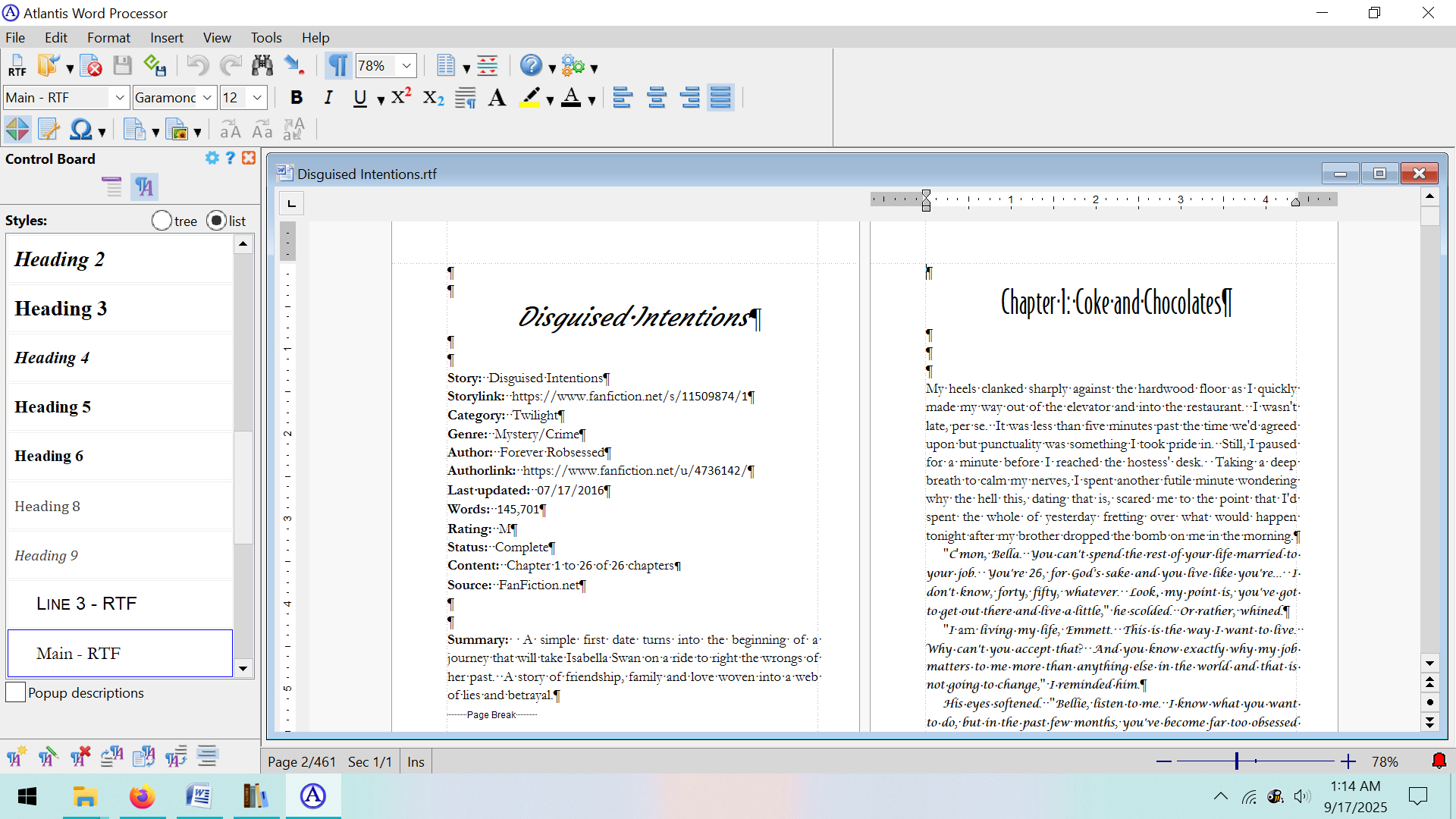The width and height of the screenshot is (1456, 819).
Task: Toggle justified paragraph alignment
Action: pyautogui.click(x=720, y=98)
